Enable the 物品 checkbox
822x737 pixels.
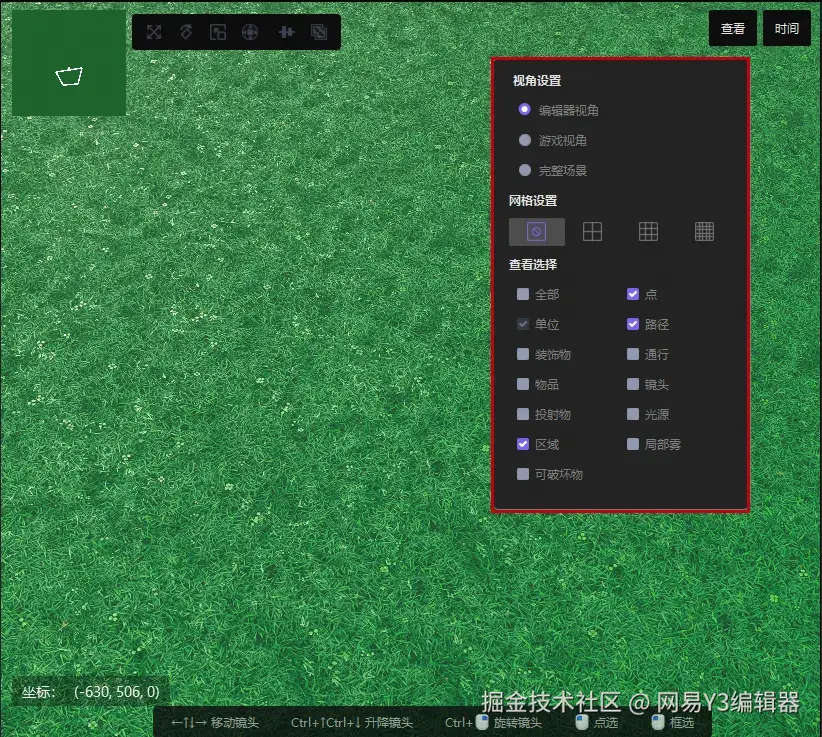pyautogui.click(x=523, y=384)
